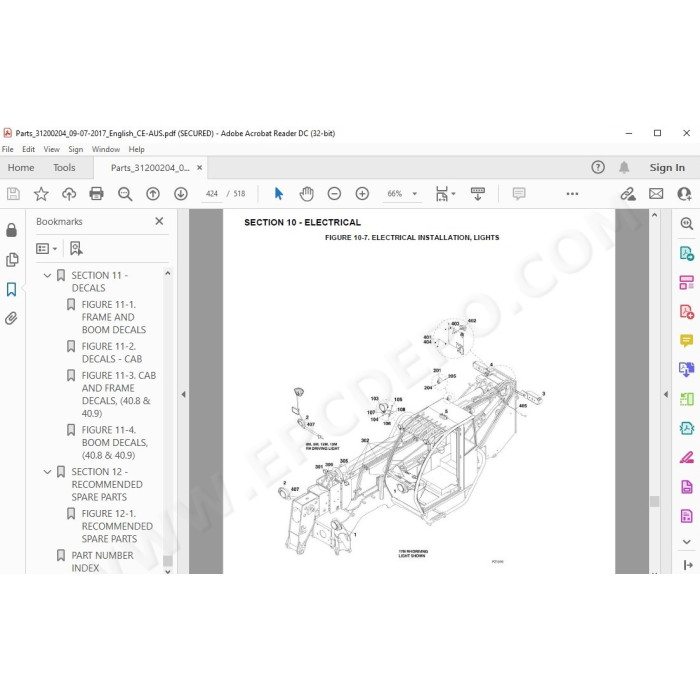Expand the tools pane bottom arrow
700x700 pixels.
tap(688, 565)
